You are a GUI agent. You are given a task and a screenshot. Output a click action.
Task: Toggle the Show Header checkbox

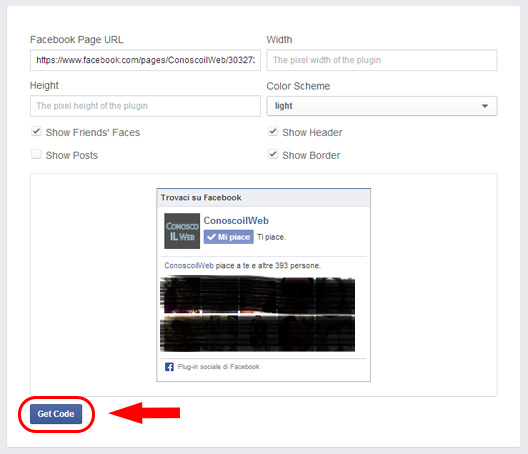coord(273,131)
